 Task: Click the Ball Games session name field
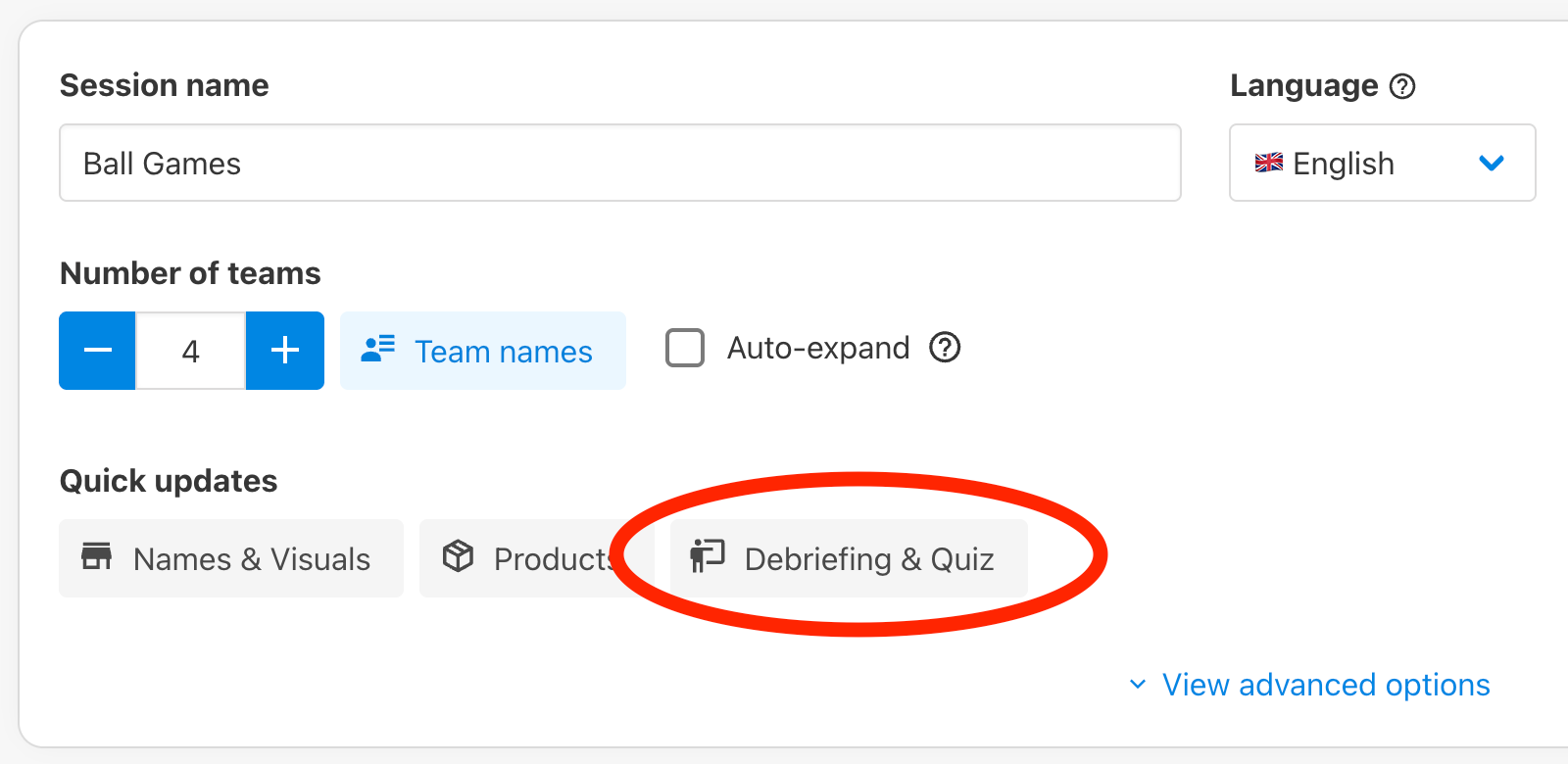[x=620, y=163]
